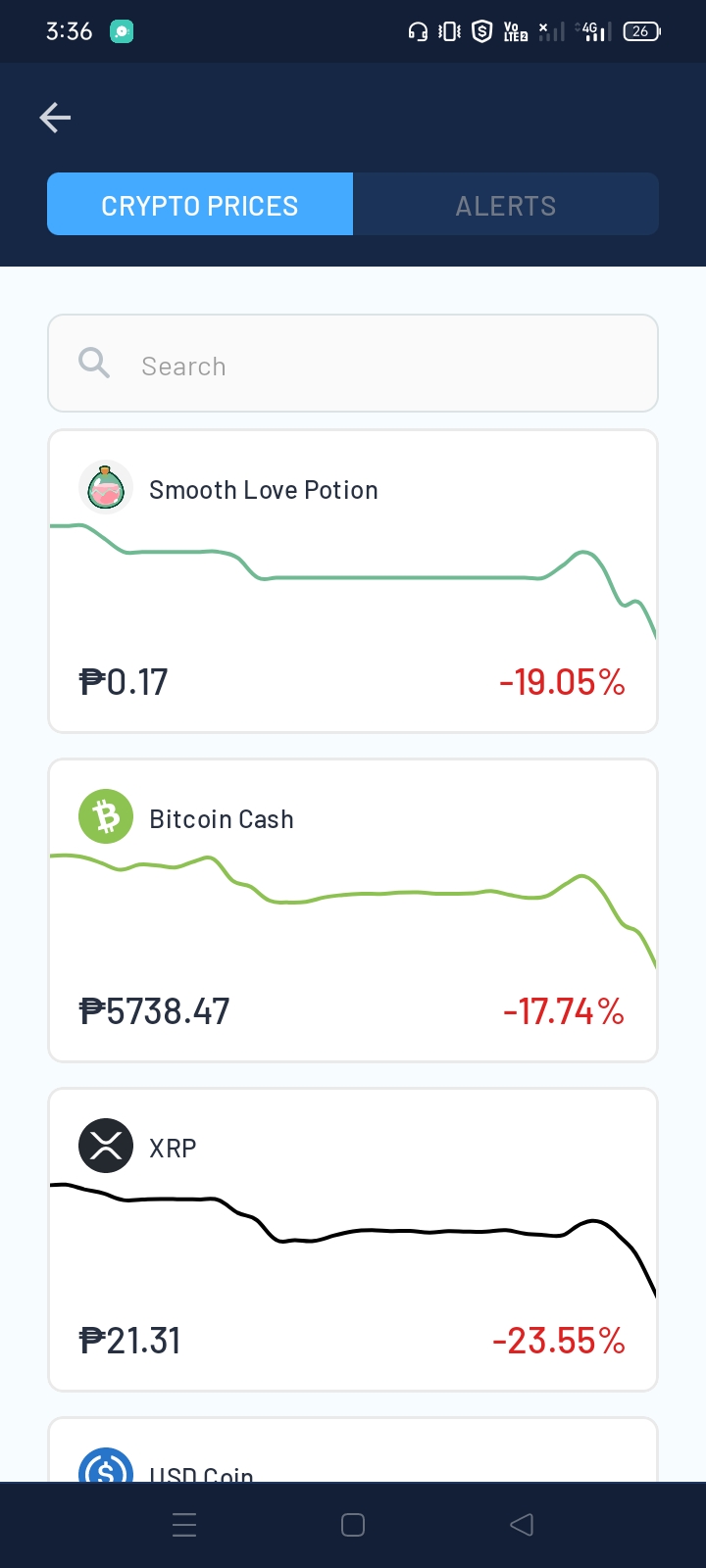Click the search magnifier icon
The height and width of the screenshot is (1568, 706).
coord(94,363)
